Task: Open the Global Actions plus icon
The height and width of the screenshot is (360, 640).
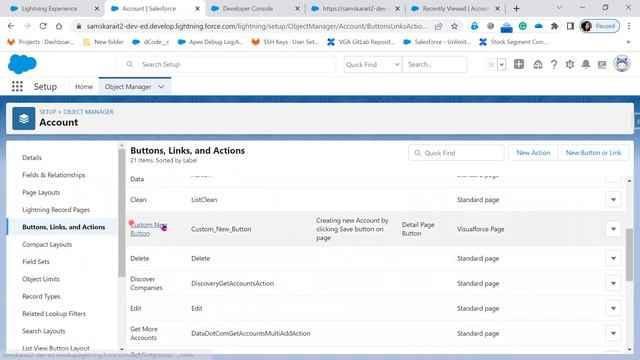Action: (x=519, y=64)
